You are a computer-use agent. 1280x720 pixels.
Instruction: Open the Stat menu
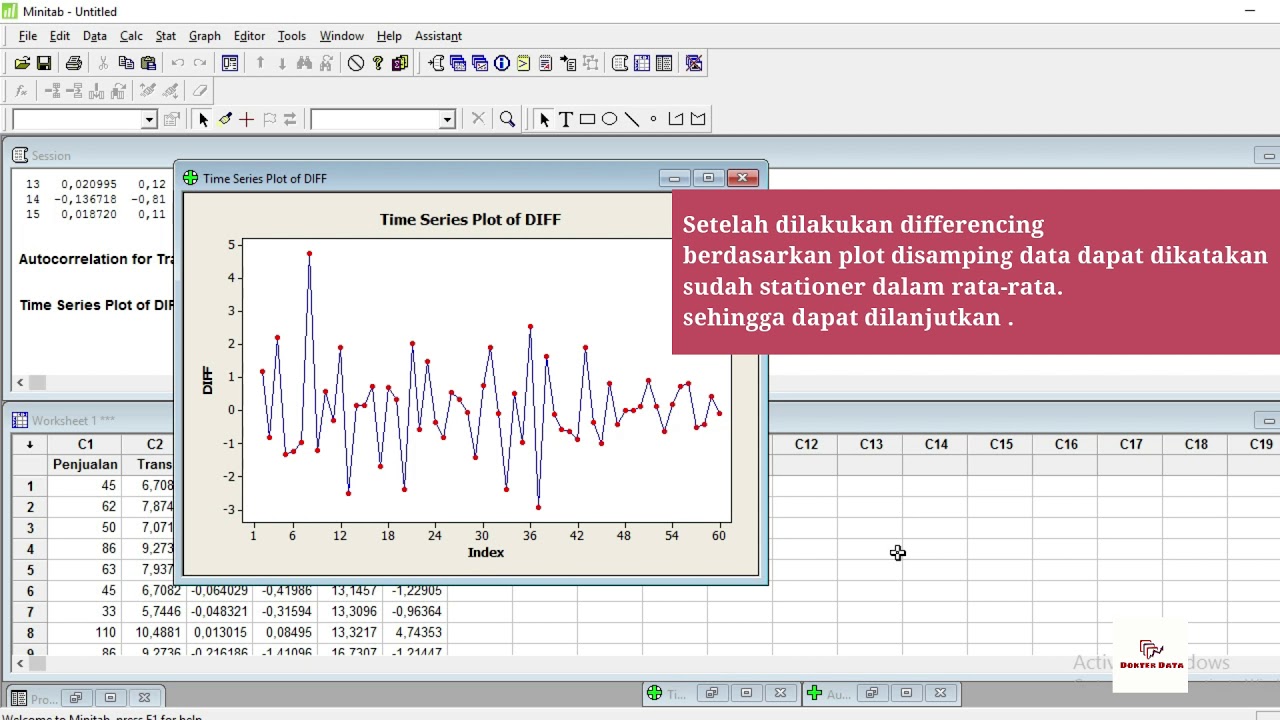click(x=166, y=36)
